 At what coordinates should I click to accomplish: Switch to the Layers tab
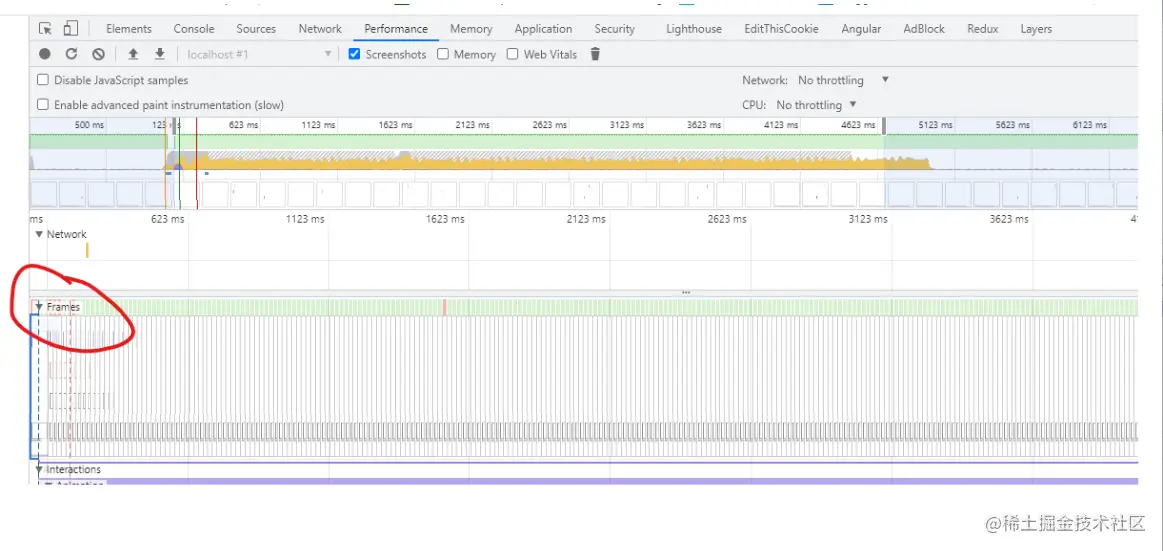click(1035, 29)
